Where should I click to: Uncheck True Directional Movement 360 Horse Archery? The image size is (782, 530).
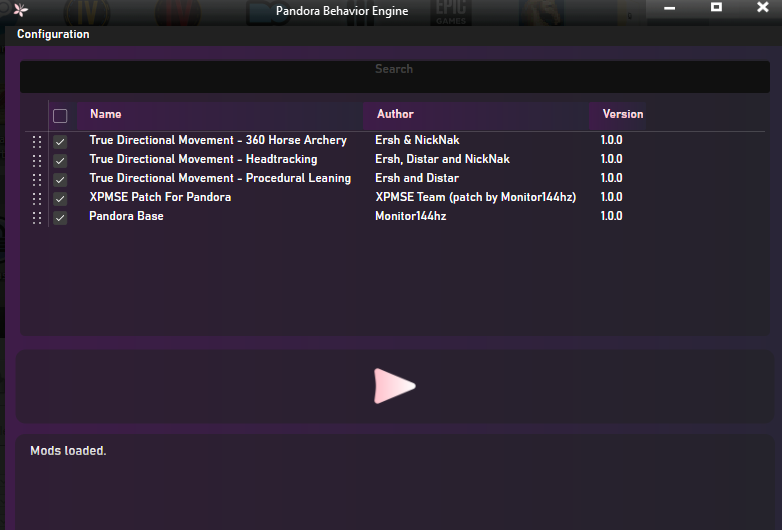coord(60,142)
